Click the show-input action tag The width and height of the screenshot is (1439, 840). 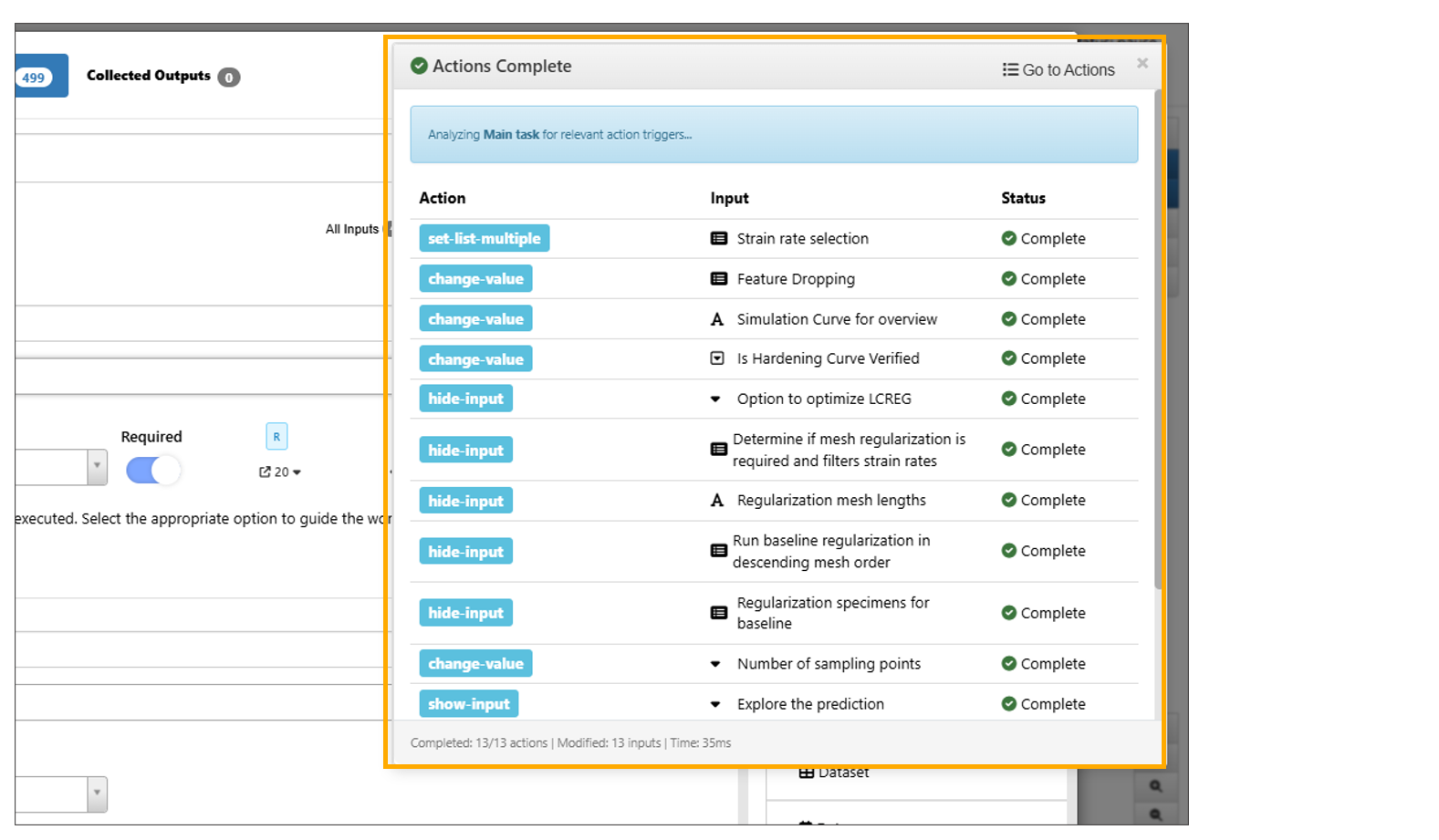point(469,704)
